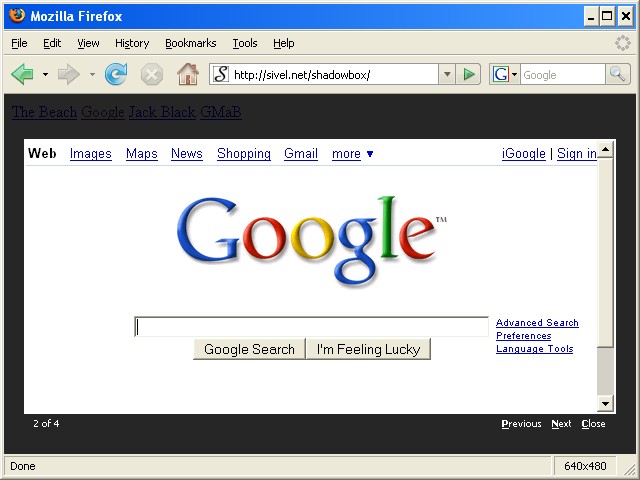Go to Google Shopping link
Viewport: 640px width, 480px height.
[x=244, y=154]
